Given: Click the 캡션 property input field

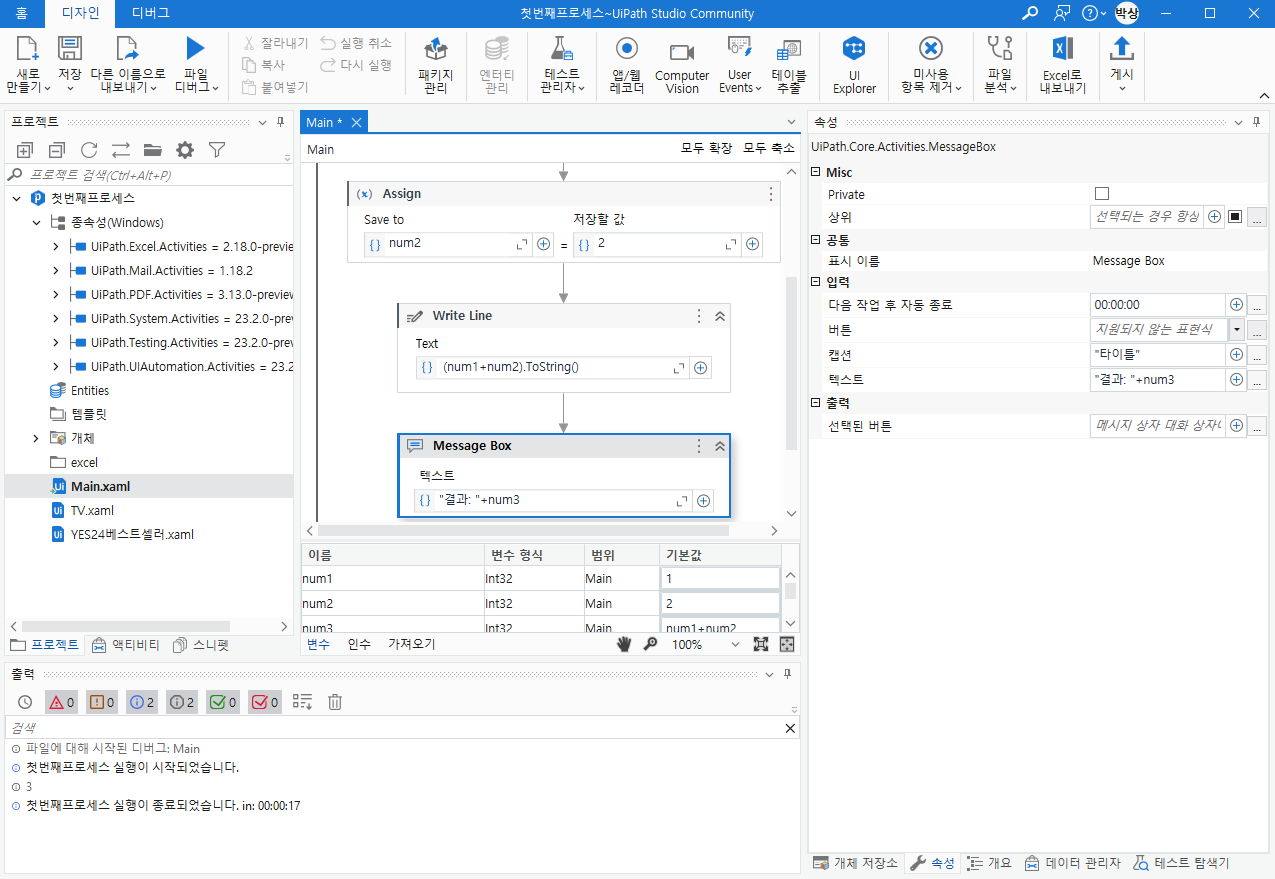Looking at the screenshot, I should pos(1157,355).
